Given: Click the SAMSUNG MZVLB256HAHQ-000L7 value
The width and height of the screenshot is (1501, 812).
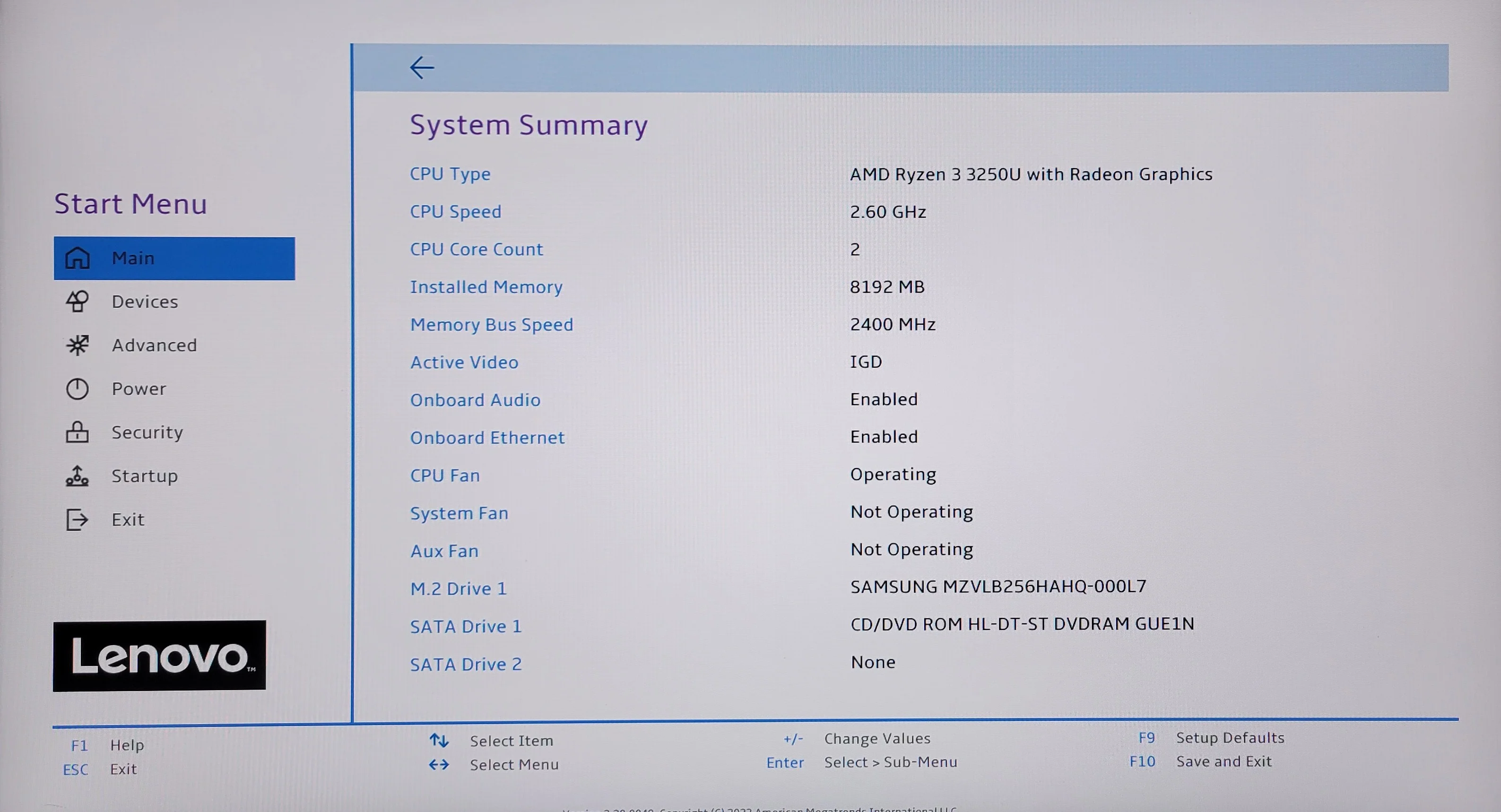Looking at the screenshot, I should tap(999, 587).
